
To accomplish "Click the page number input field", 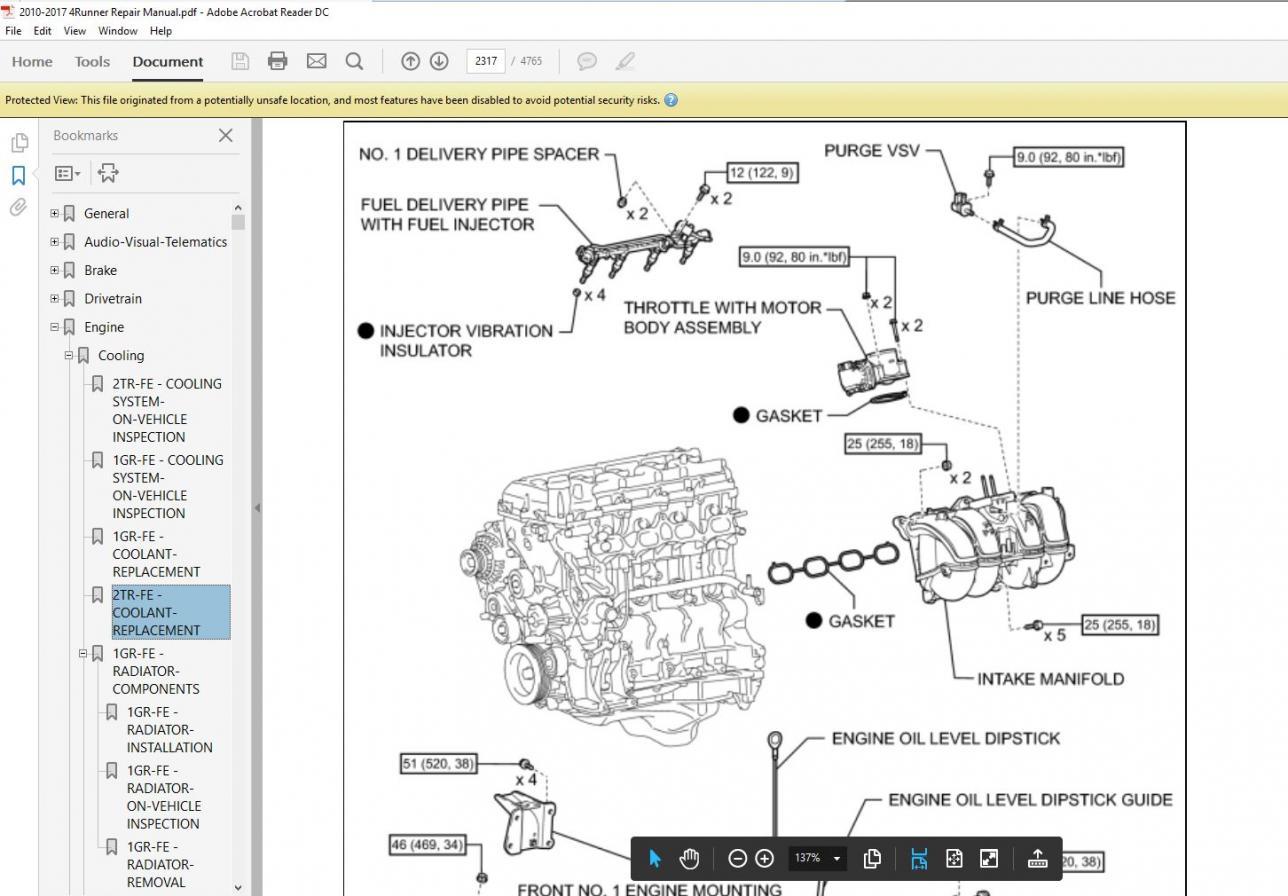I will [485, 61].
